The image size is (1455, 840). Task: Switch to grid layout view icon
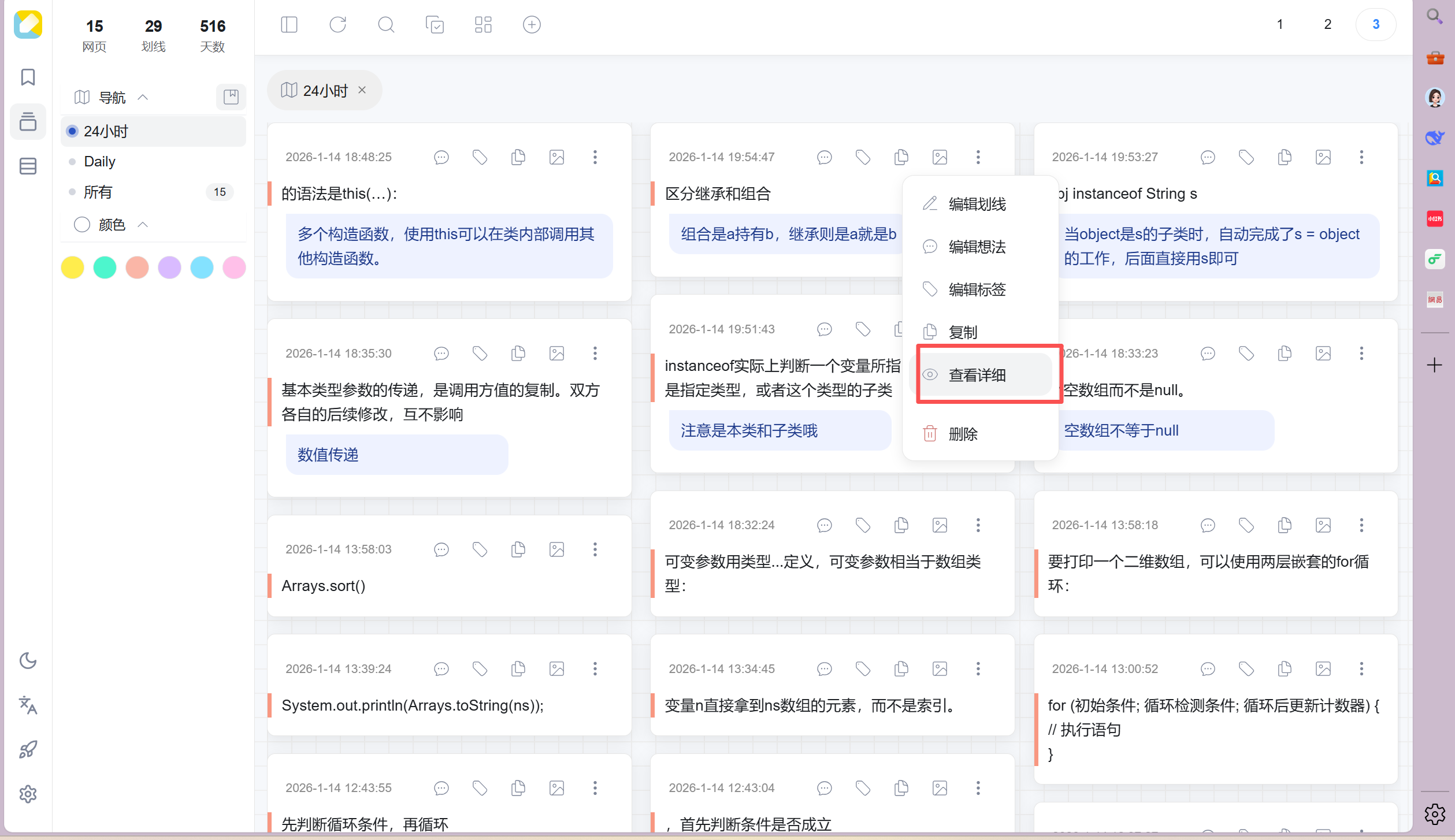(x=483, y=24)
